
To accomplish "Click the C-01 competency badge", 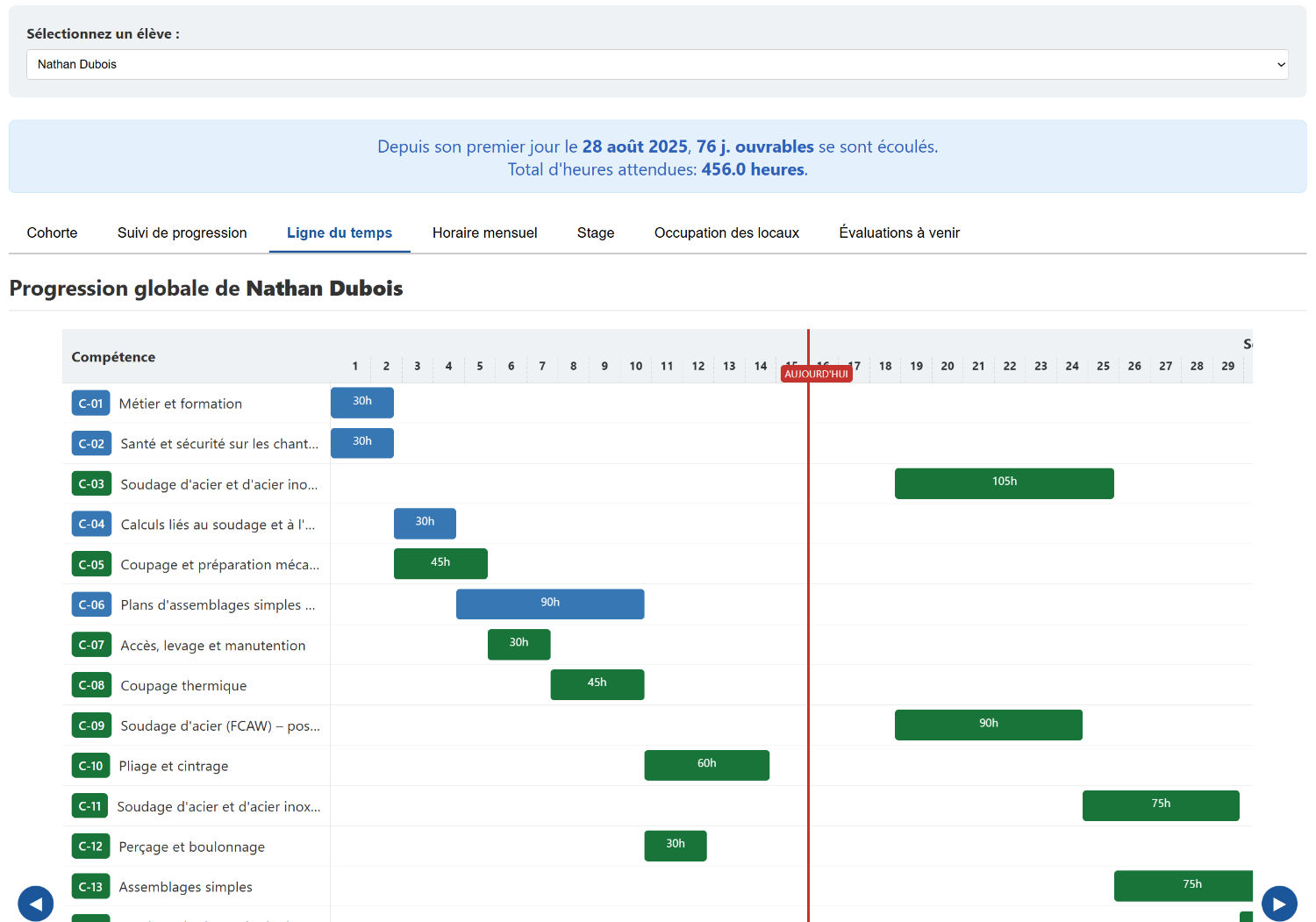I will click(90, 404).
